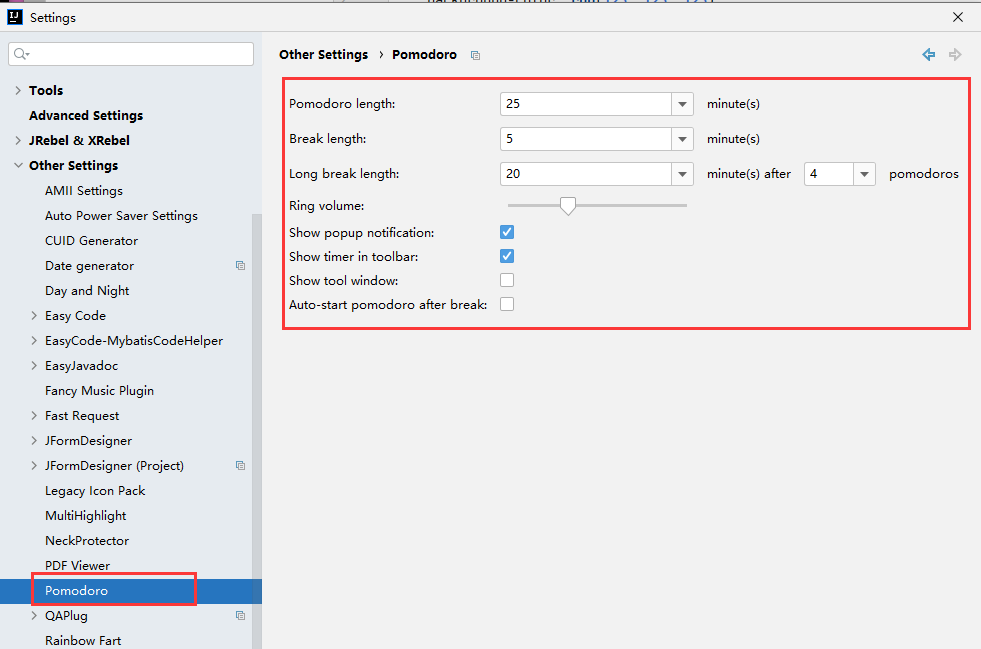Collapse the Other Settings group
Viewport: 981px width, 649px height.
coord(18,165)
